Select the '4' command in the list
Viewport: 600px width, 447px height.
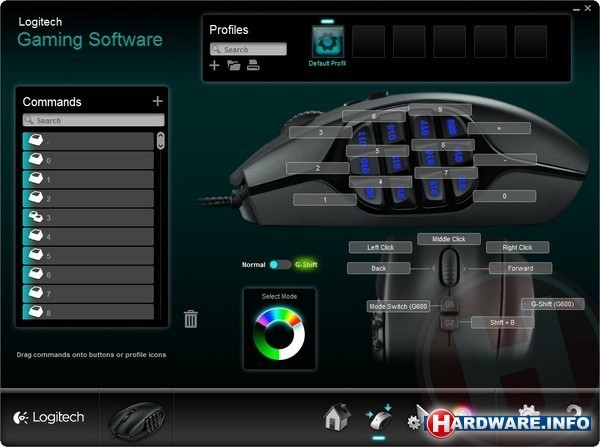(x=88, y=237)
